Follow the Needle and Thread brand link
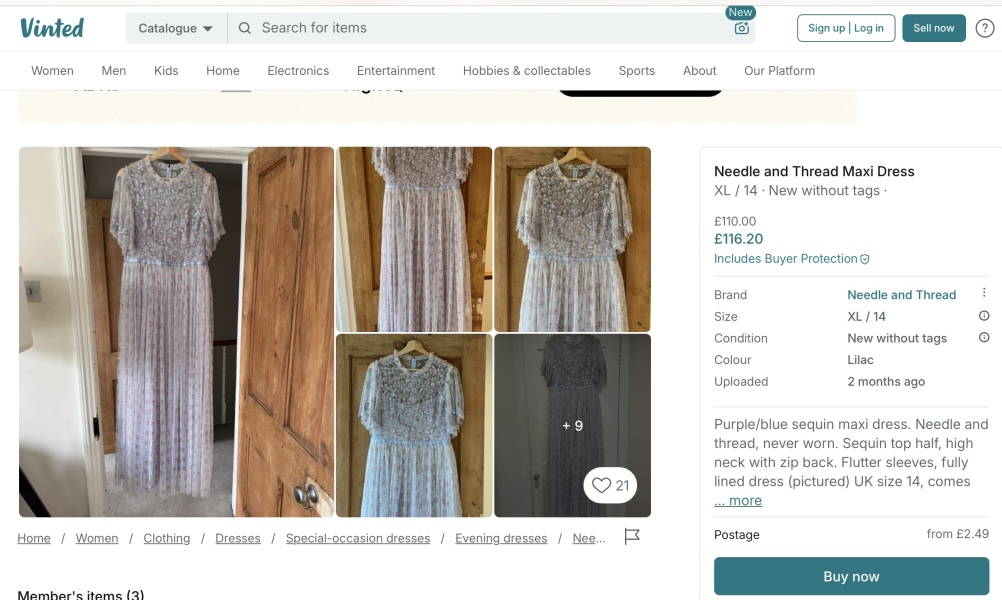Image resolution: width=1002 pixels, height=600 pixels. [901, 295]
